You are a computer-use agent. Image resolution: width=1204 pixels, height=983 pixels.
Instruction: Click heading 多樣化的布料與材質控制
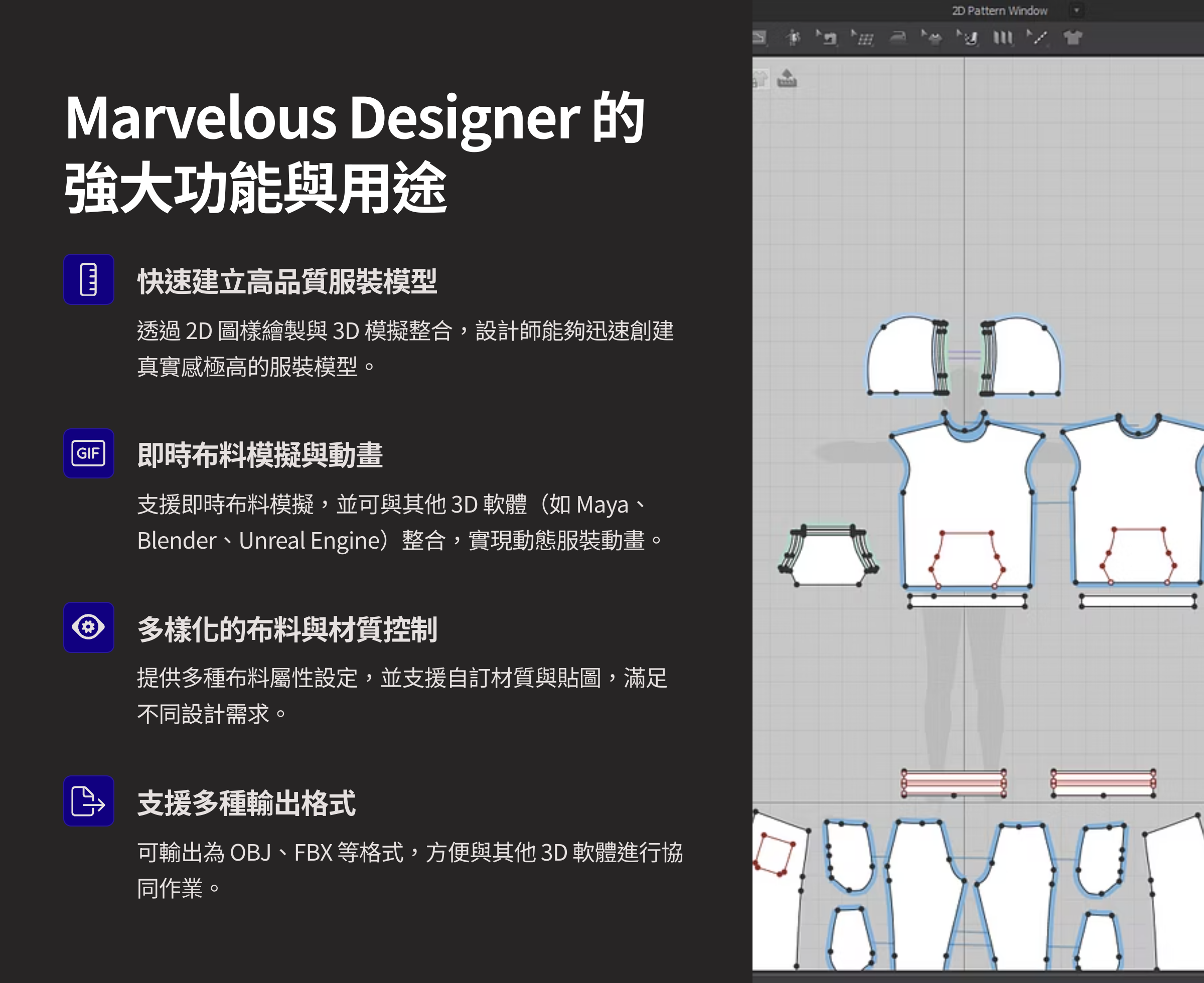point(287,629)
